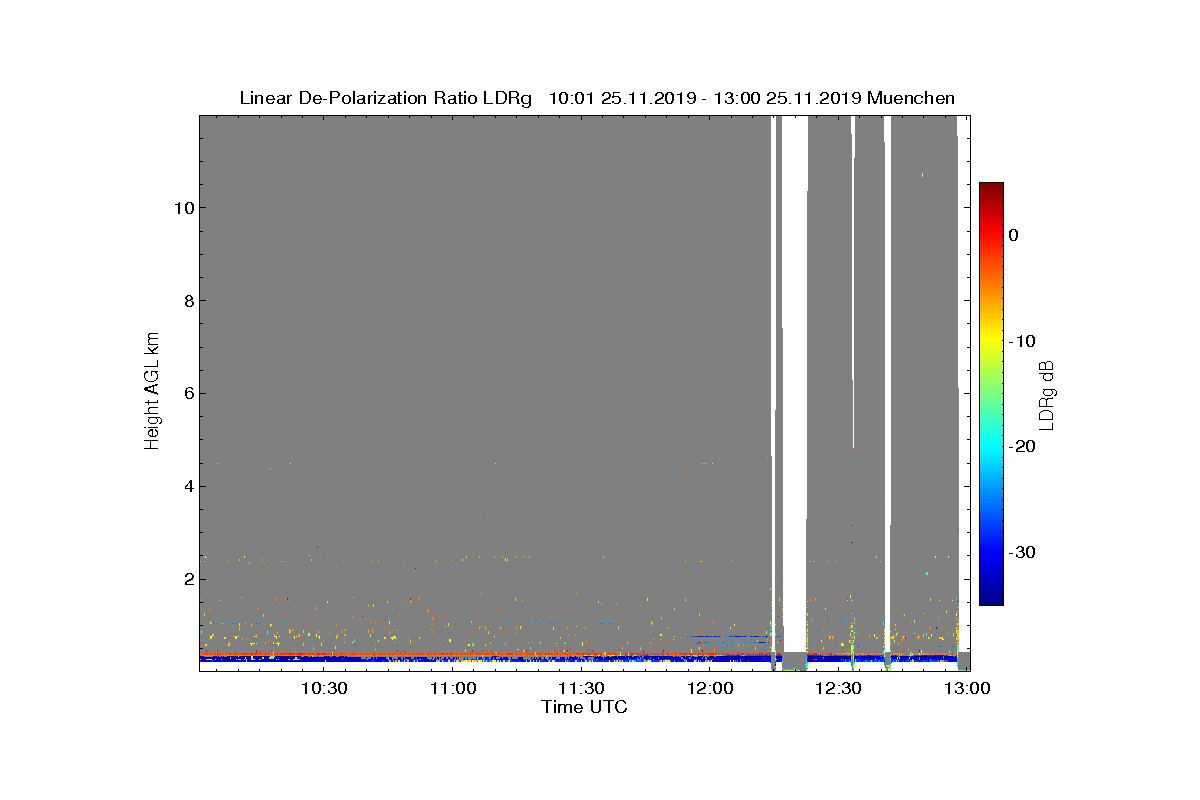The width and height of the screenshot is (1200, 800).
Task: Click the LDRg colorbar scale
Action: [991, 394]
